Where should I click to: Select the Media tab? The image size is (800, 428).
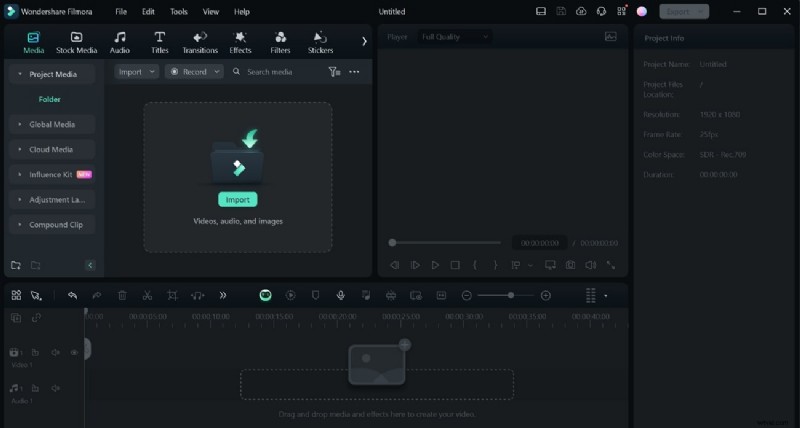tap(34, 42)
